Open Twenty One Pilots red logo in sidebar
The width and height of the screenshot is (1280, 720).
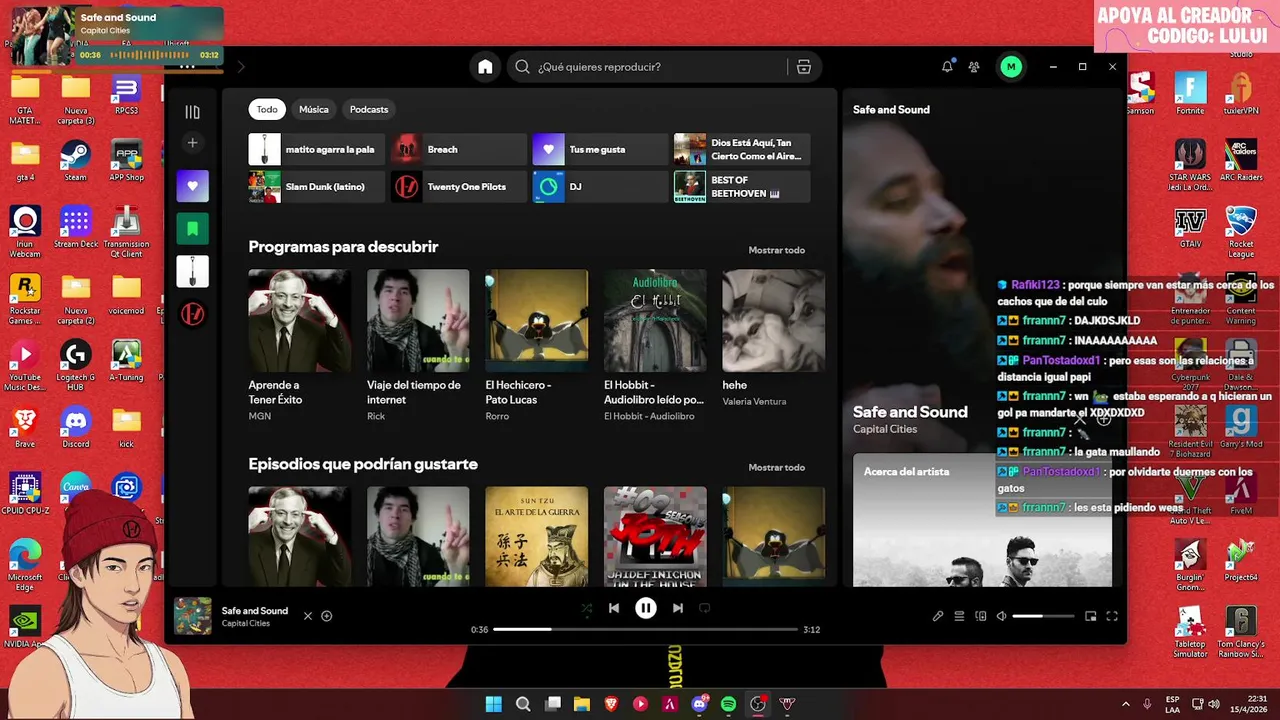click(x=193, y=314)
